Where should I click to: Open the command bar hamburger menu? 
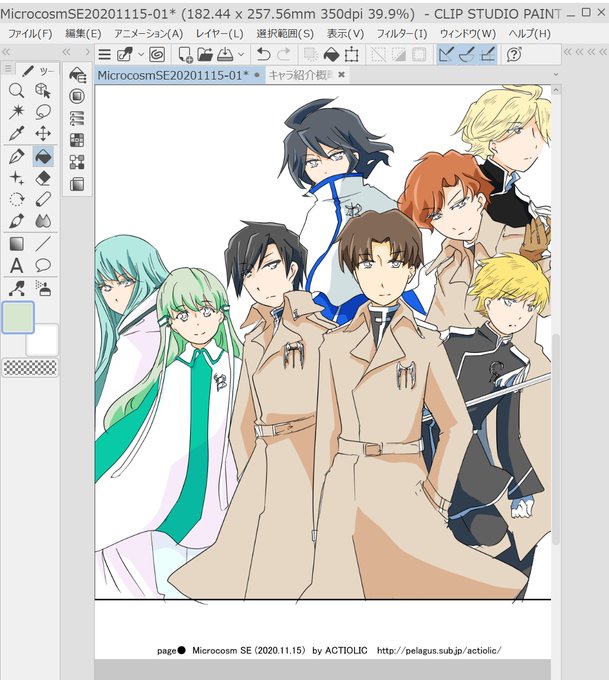(105, 55)
